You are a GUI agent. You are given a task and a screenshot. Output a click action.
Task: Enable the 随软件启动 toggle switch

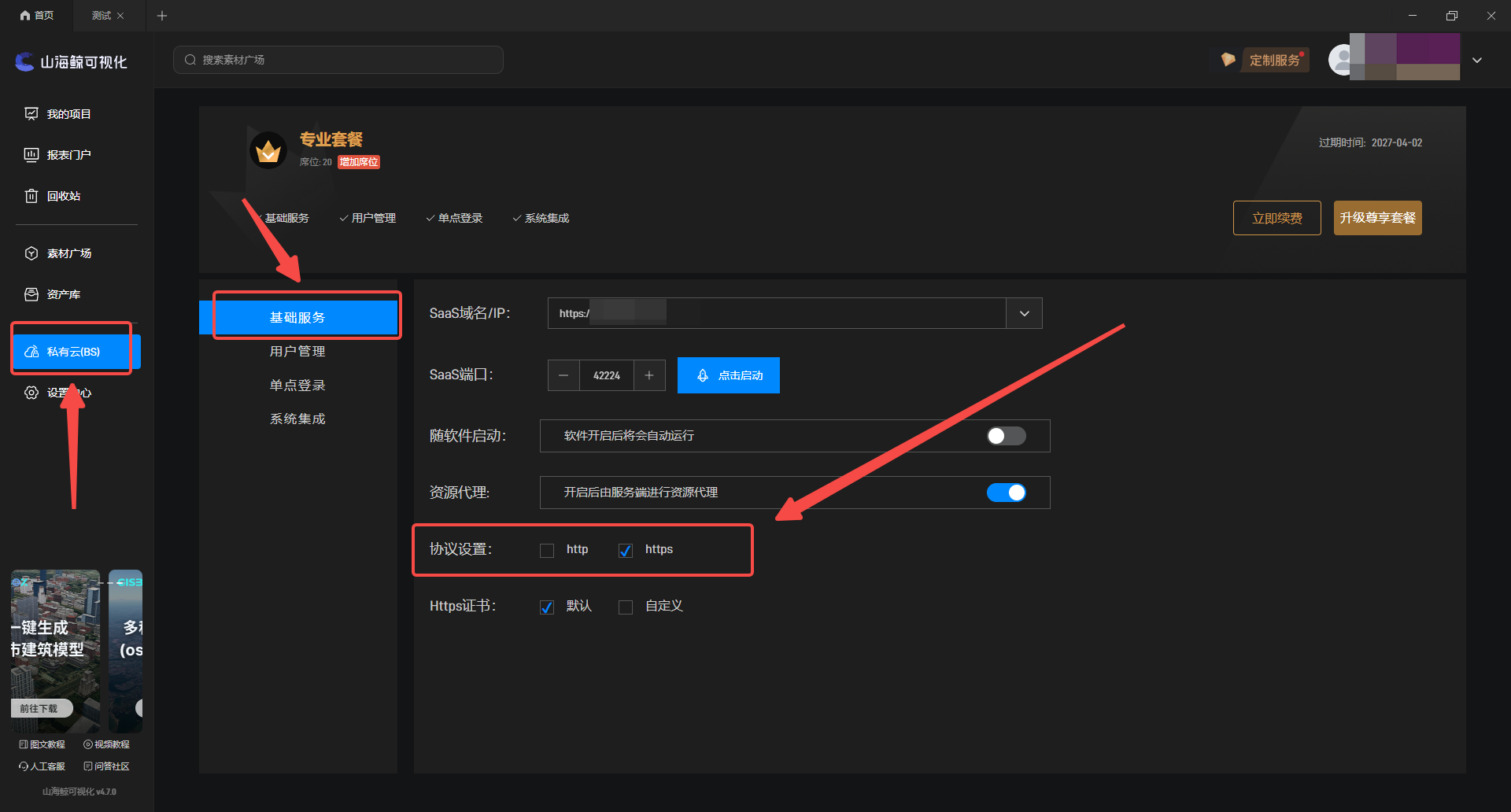tap(1006, 436)
